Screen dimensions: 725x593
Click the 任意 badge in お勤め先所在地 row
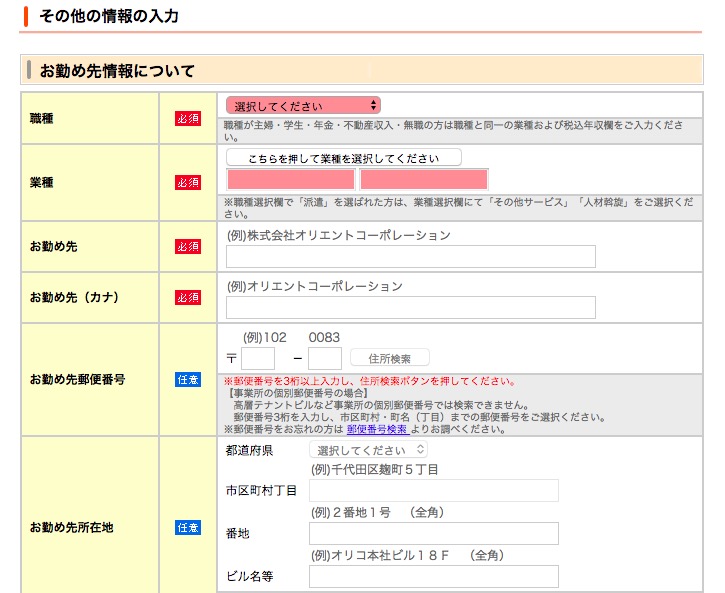pos(188,527)
